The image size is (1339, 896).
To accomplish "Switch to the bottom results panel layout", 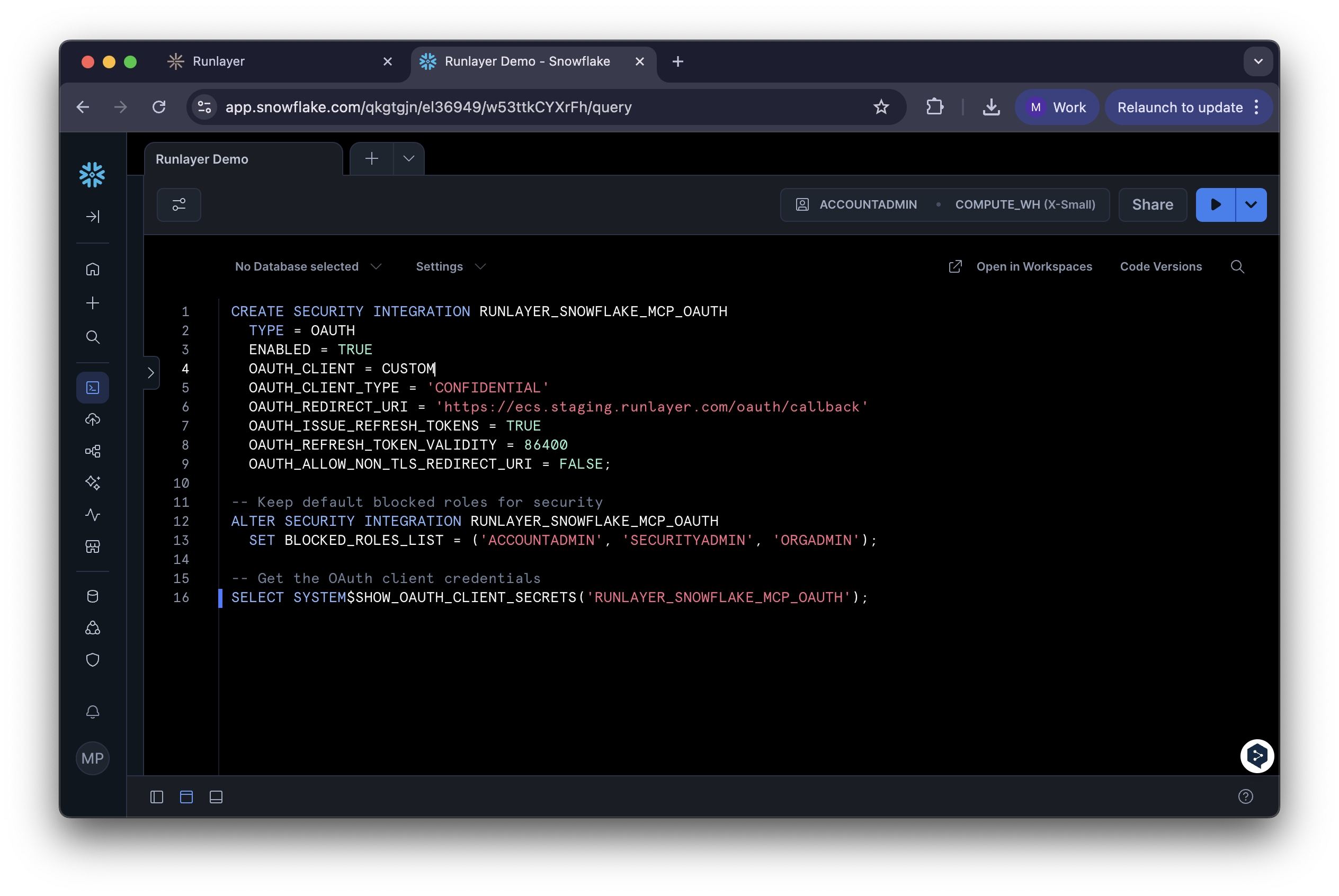I will 216,796.
